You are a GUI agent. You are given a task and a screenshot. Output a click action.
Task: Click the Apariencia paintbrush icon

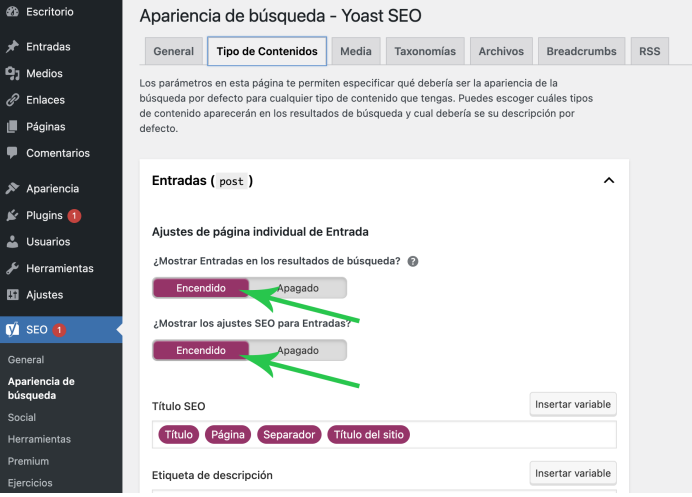[x=13, y=188]
